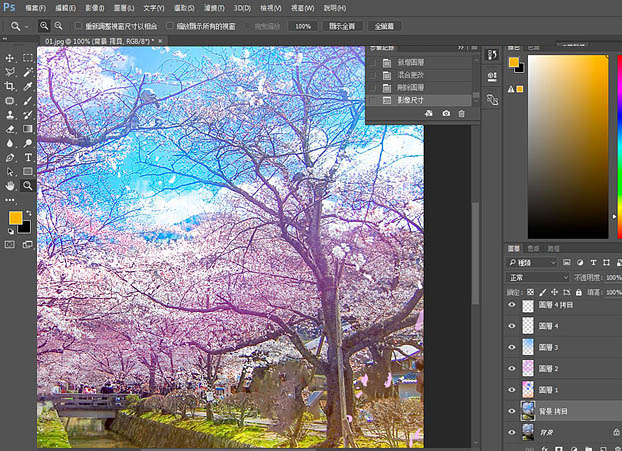Collapse the History panel with double arrows
The image size is (622, 451).
point(461,46)
